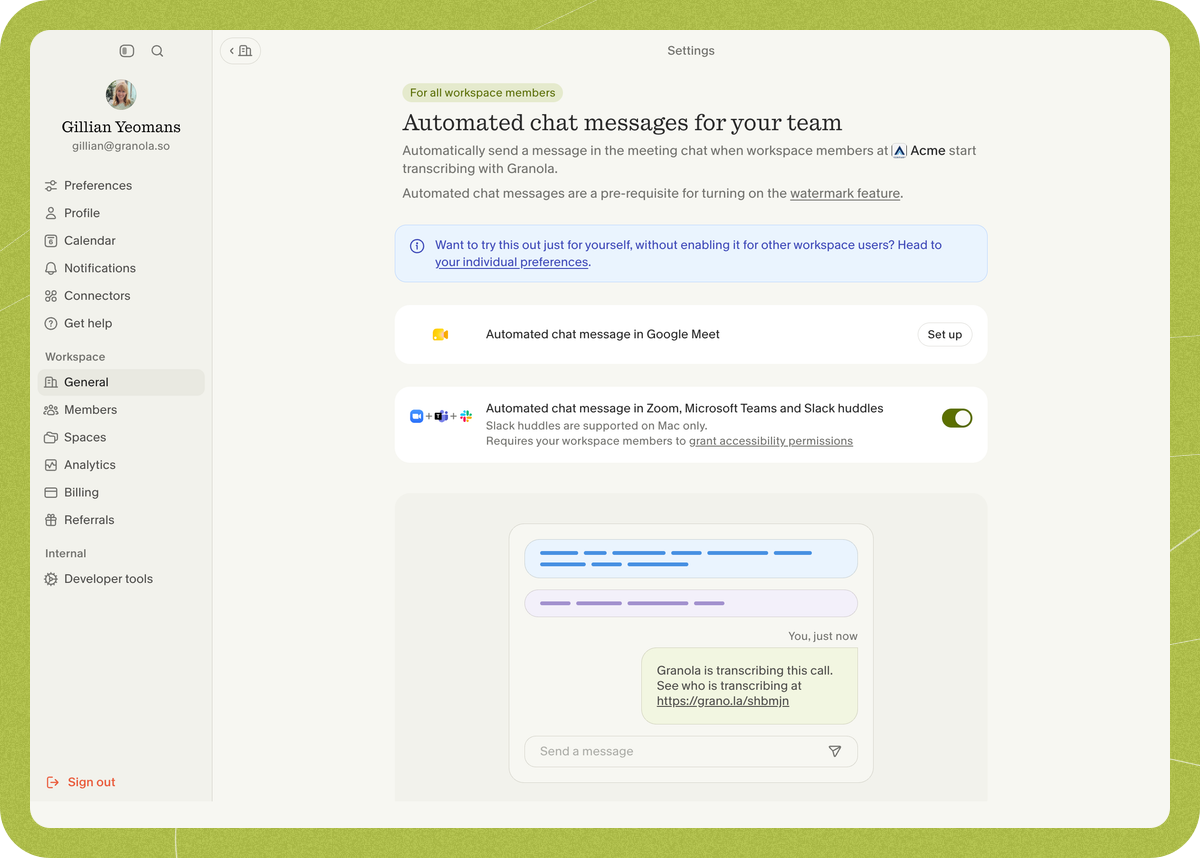1200x858 pixels.
Task: Click the Microsoft Teams app icon
Action: point(441,416)
